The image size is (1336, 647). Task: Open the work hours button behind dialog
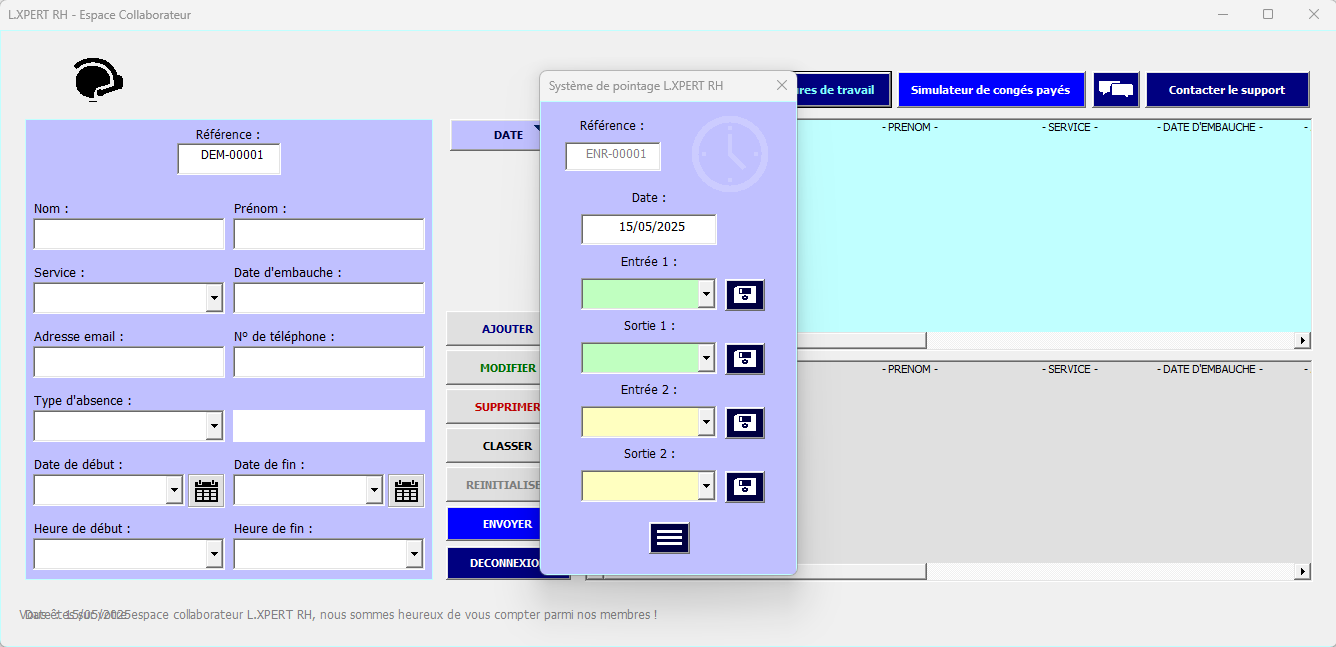(x=842, y=90)
